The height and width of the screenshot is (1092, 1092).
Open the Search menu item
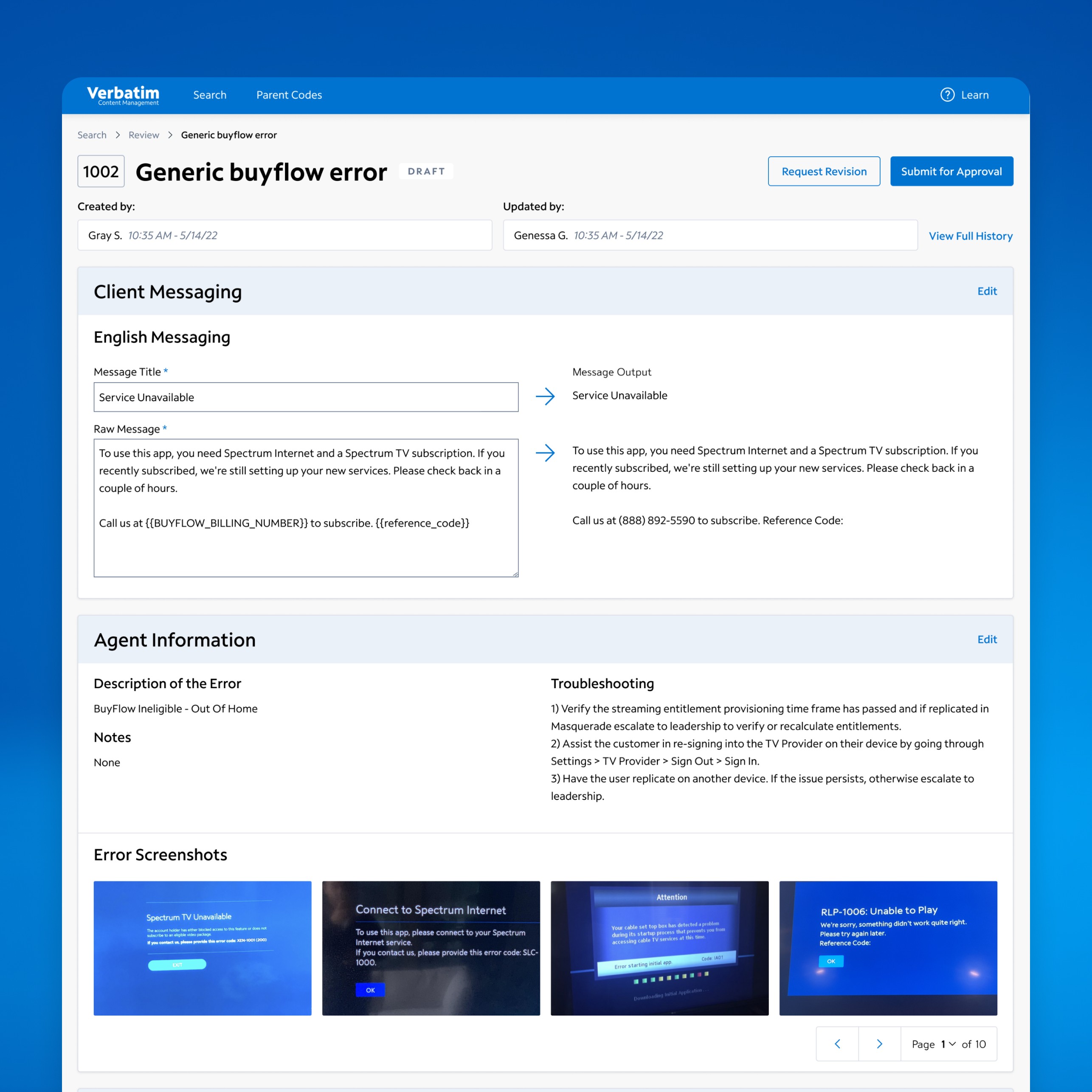[210, 95]
